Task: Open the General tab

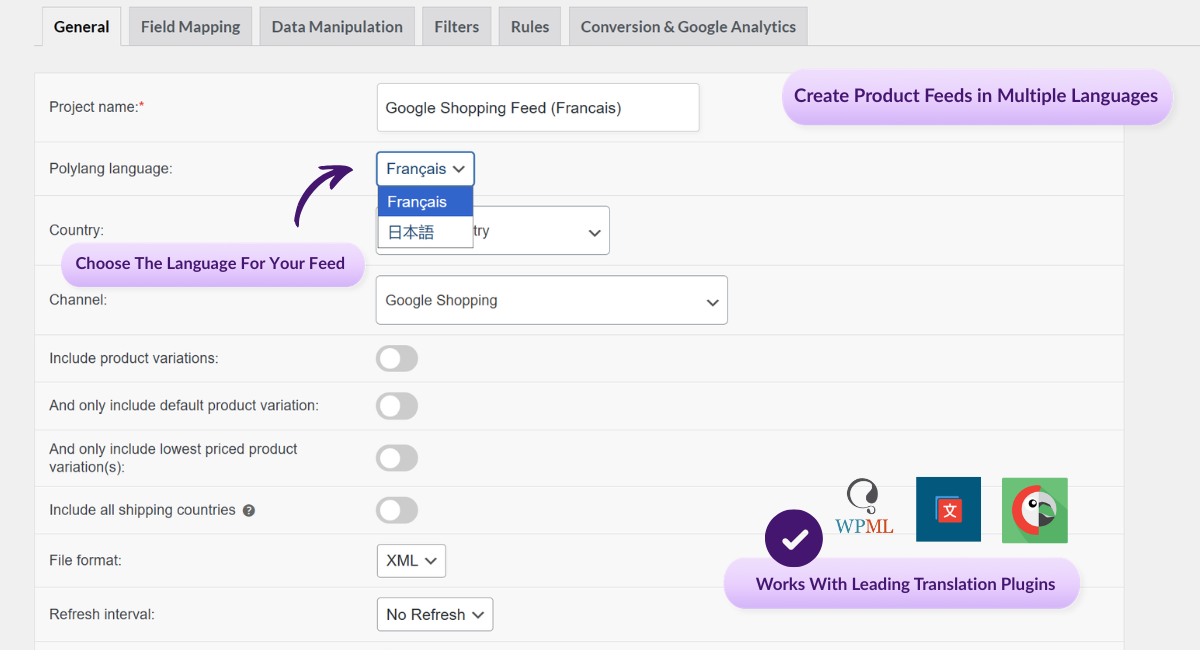Action: [x=82, y=27]
